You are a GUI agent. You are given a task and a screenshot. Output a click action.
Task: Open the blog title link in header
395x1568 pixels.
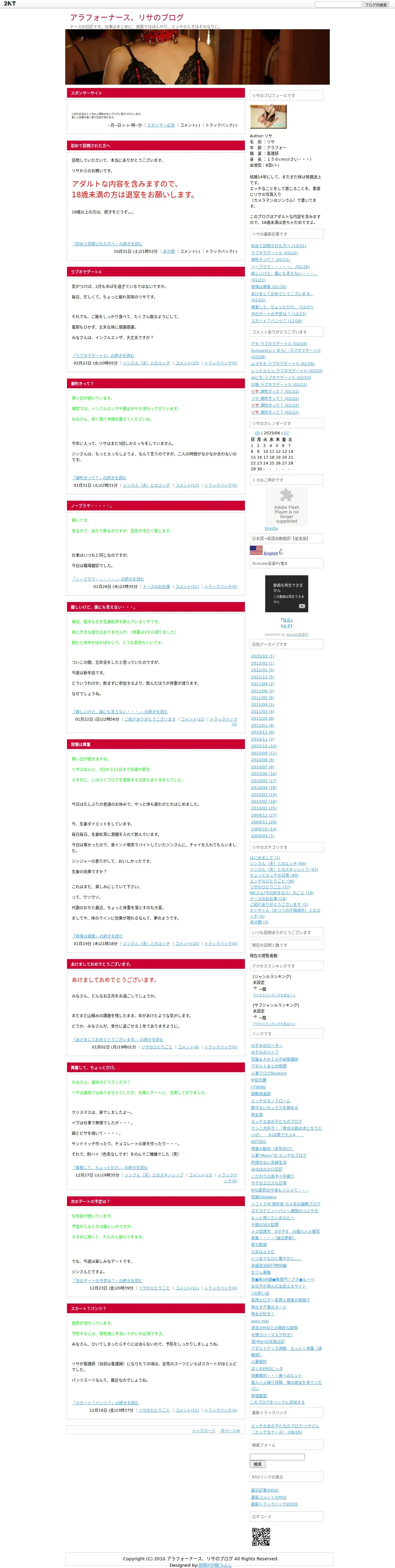pyautogui.click(x=127, y=18)
